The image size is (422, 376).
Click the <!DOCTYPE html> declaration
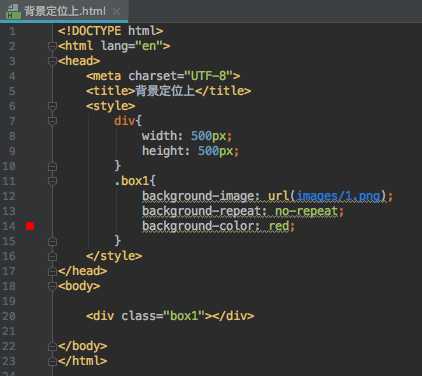coord(110,31)
